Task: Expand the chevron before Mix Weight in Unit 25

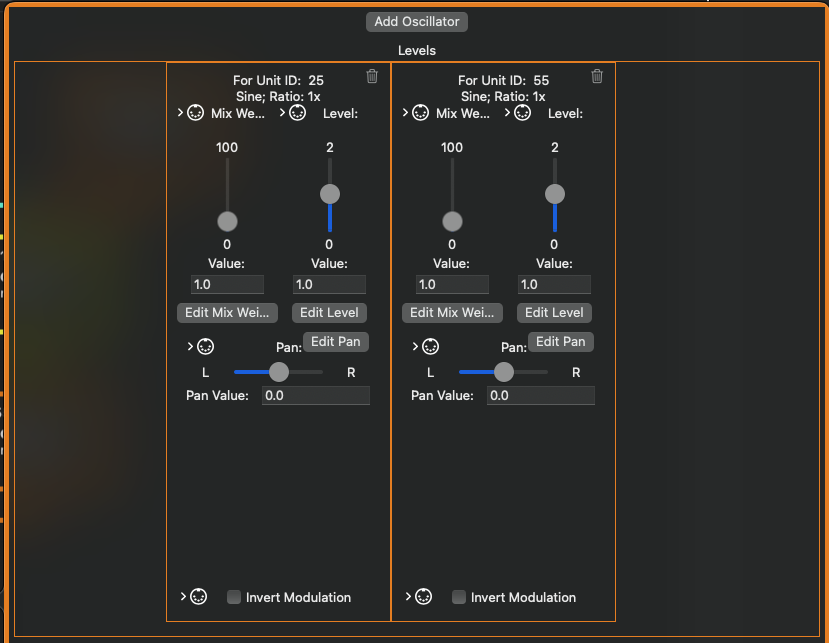Action: click(180, 113)
